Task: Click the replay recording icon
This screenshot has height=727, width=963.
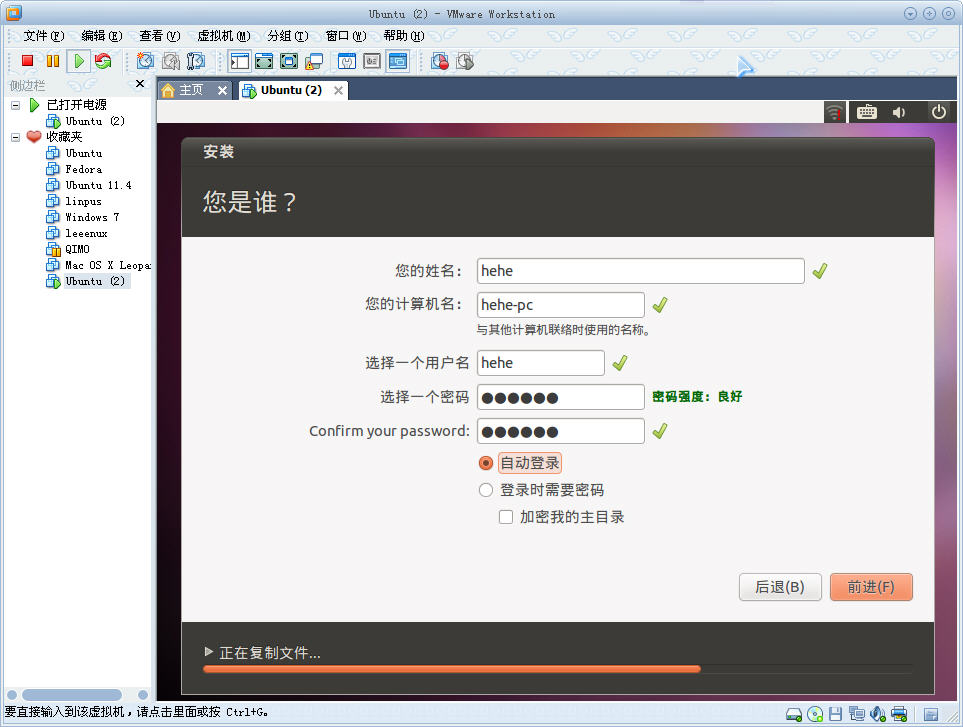Action: (x=465, y=61)
